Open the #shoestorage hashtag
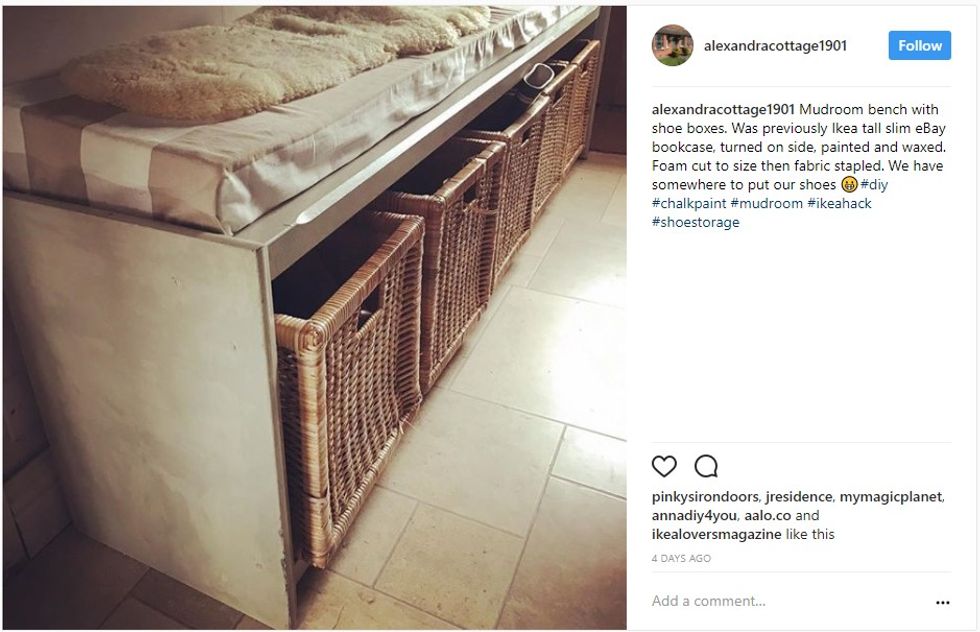This screenshot has height=632, width=980. tap(696, 222)
